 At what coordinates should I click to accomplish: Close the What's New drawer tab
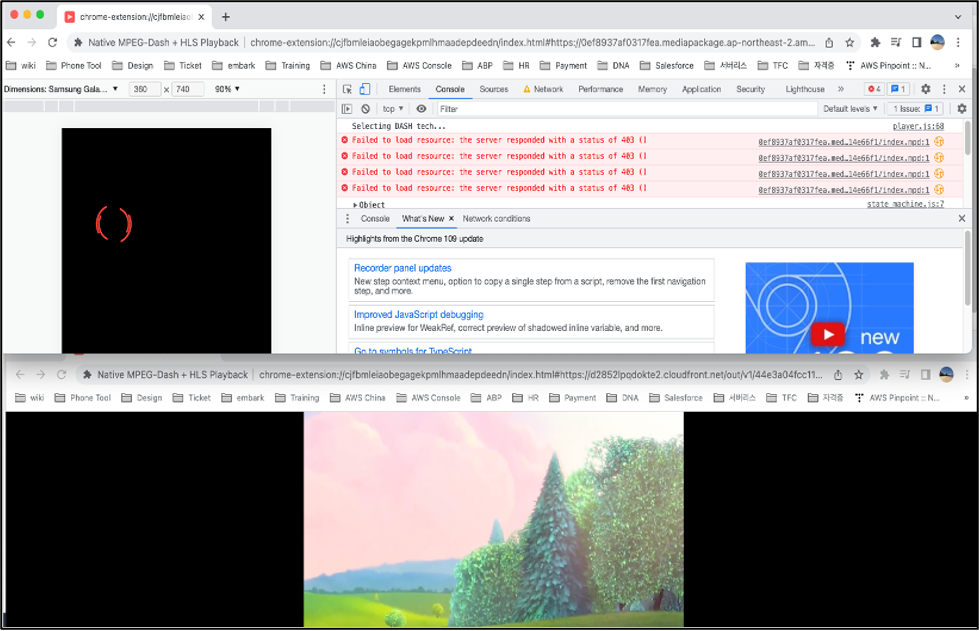pyautogui.click(x=451, y=218)
